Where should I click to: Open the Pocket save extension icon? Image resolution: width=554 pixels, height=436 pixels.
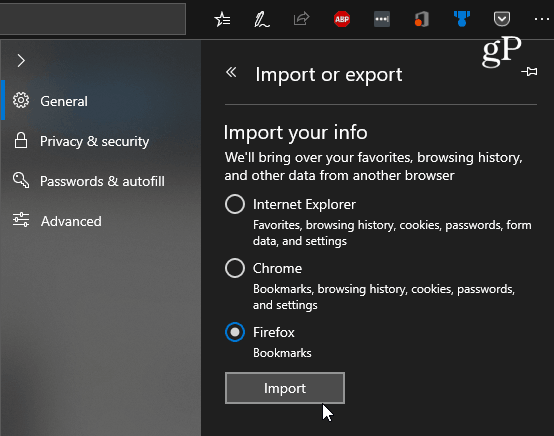[x=502, y=19]
